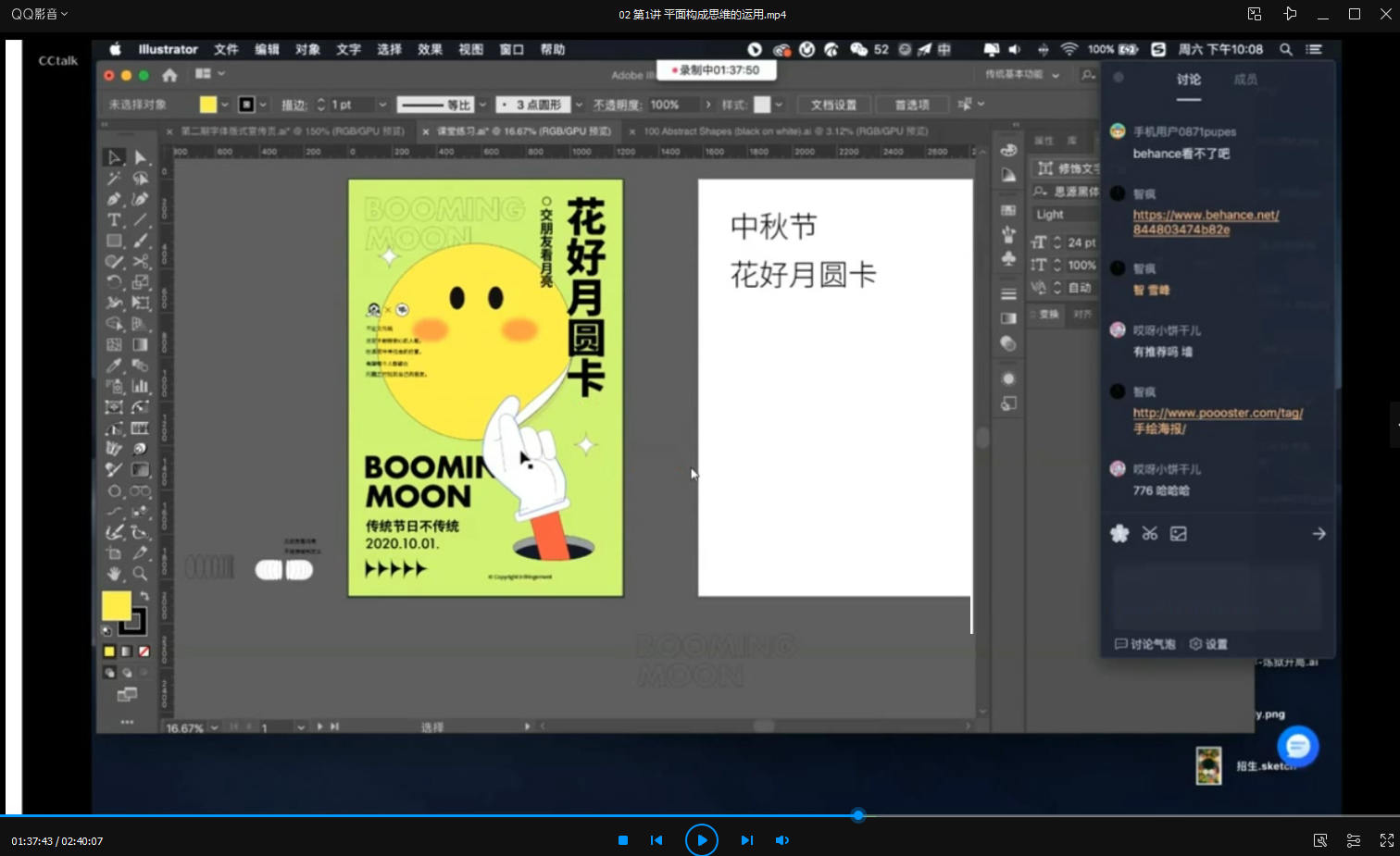Open the 文件 menu in Illustrator
The image size is (1400, 856).
point(226,49)
